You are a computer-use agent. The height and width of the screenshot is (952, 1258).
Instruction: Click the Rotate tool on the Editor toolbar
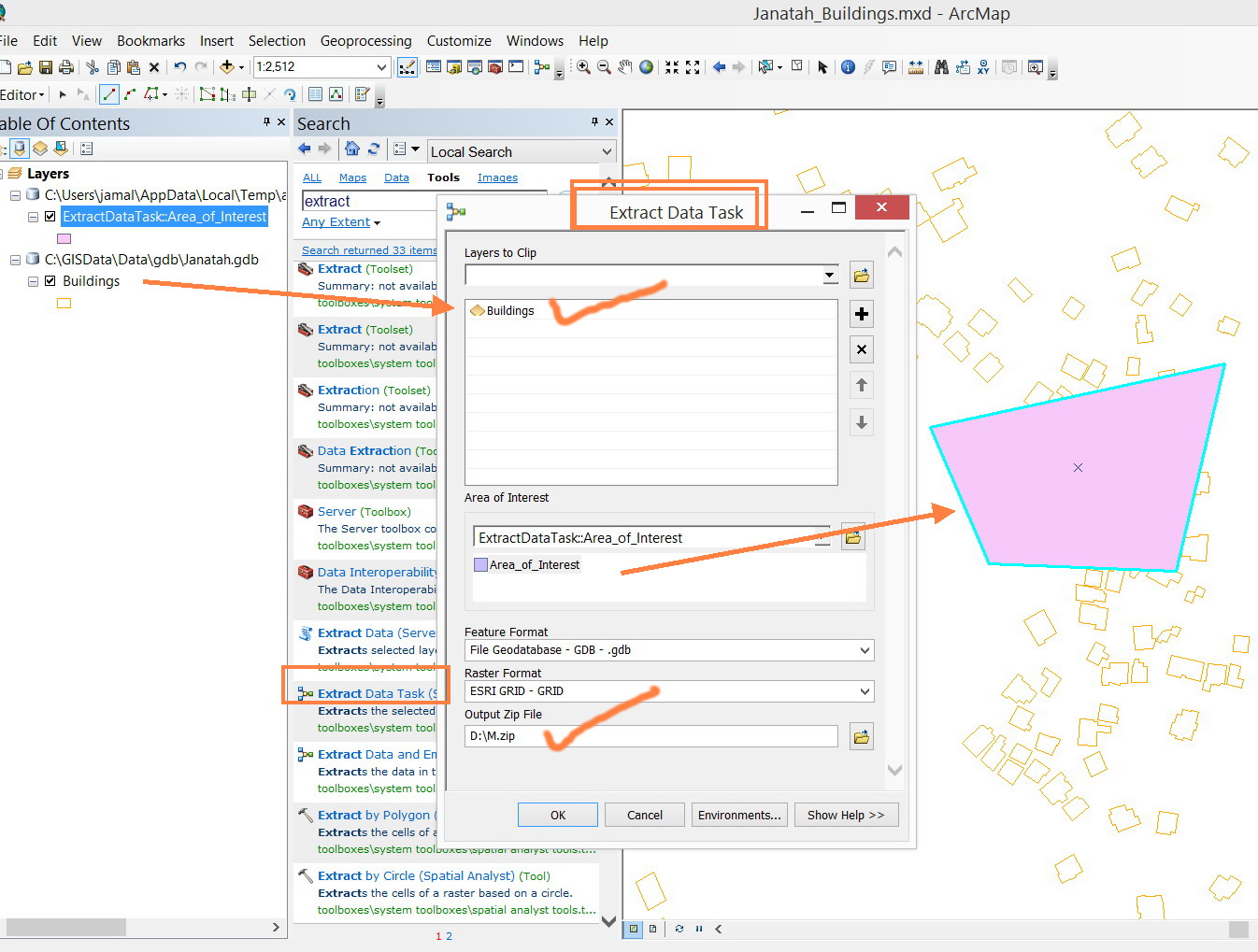[290, 94]
